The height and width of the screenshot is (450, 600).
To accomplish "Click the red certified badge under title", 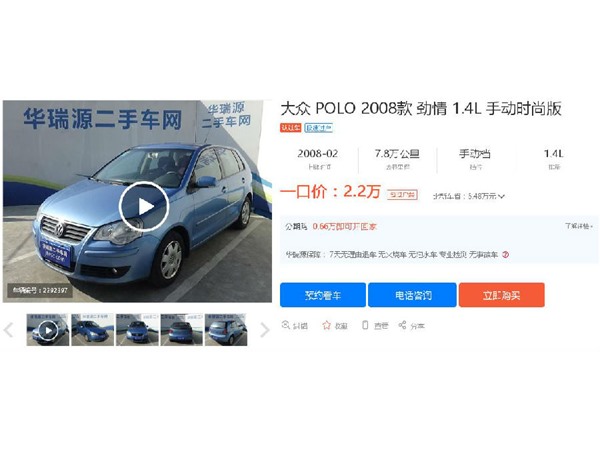I will (x=291, y=128).
